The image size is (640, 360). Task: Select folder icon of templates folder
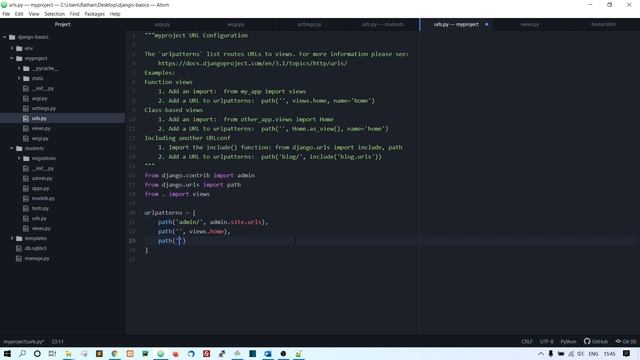19,238
